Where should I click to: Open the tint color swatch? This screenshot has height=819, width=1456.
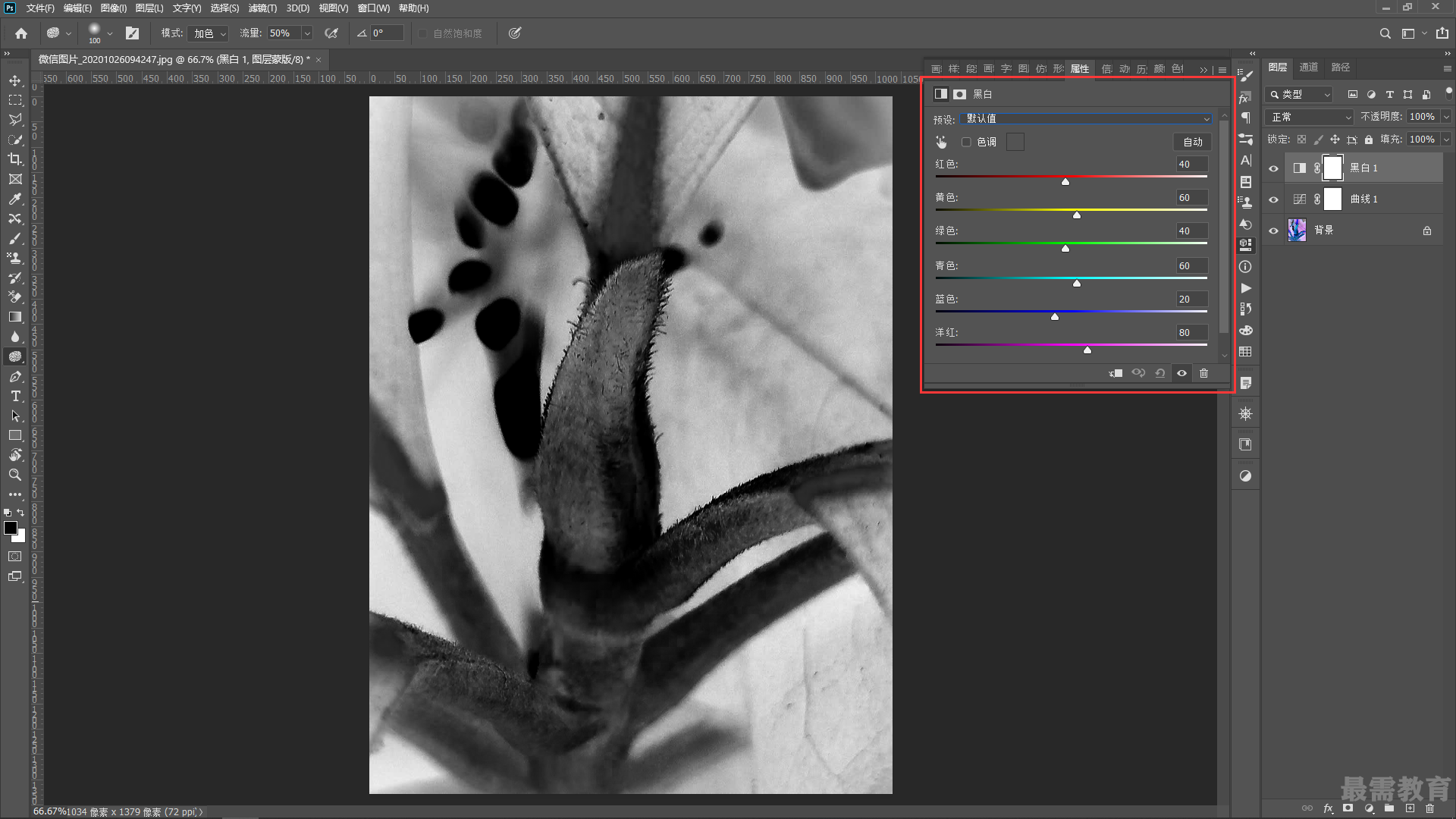coord(1015,142)
